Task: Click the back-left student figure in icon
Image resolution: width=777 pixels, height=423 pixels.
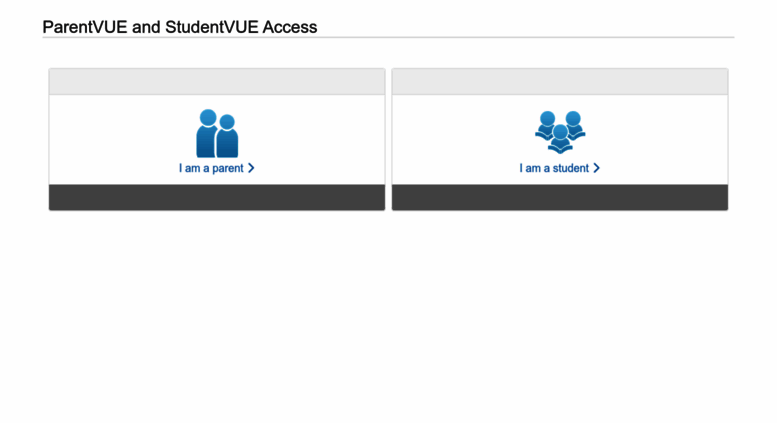Action: coord(546,125)
